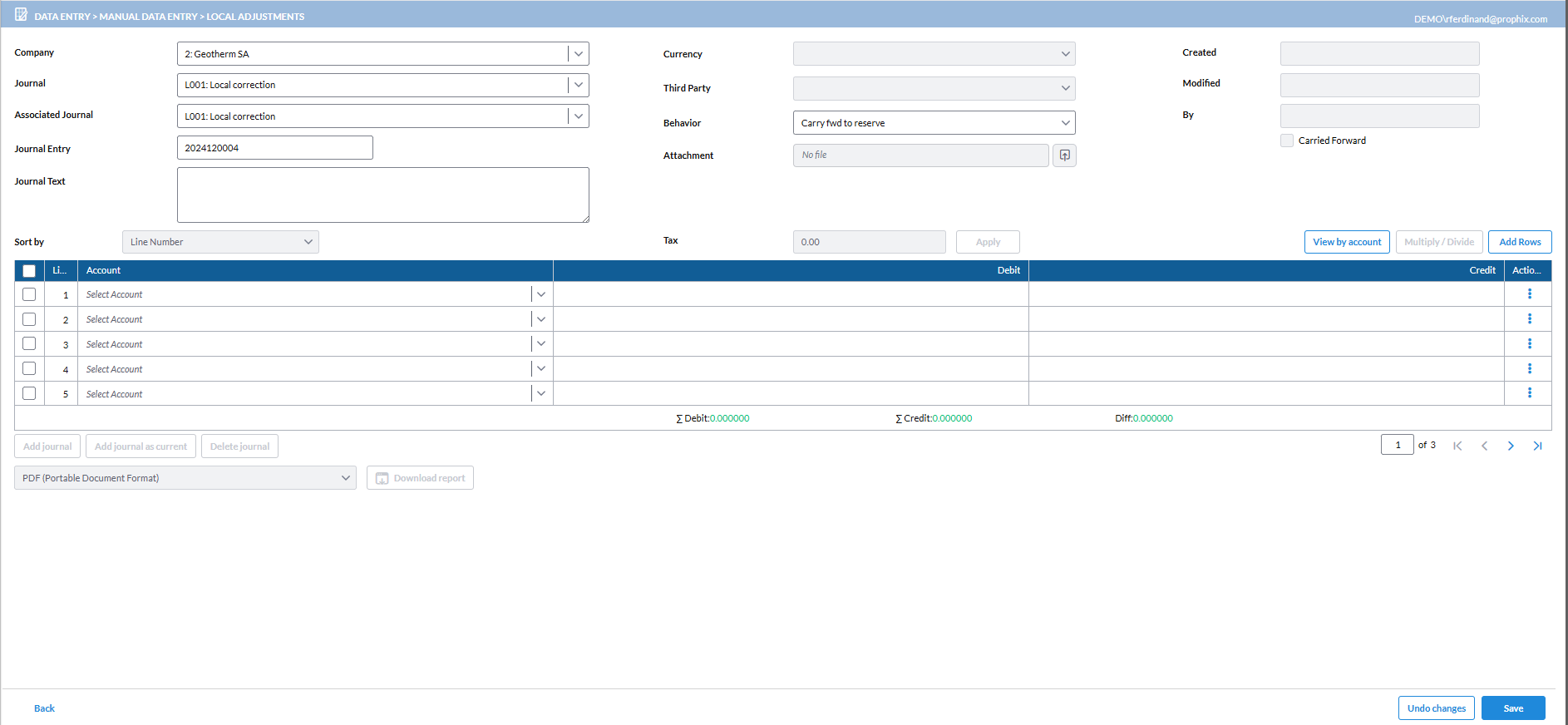
Task: Open the three-dot menu on row 3
Action: click(1529, 344)
